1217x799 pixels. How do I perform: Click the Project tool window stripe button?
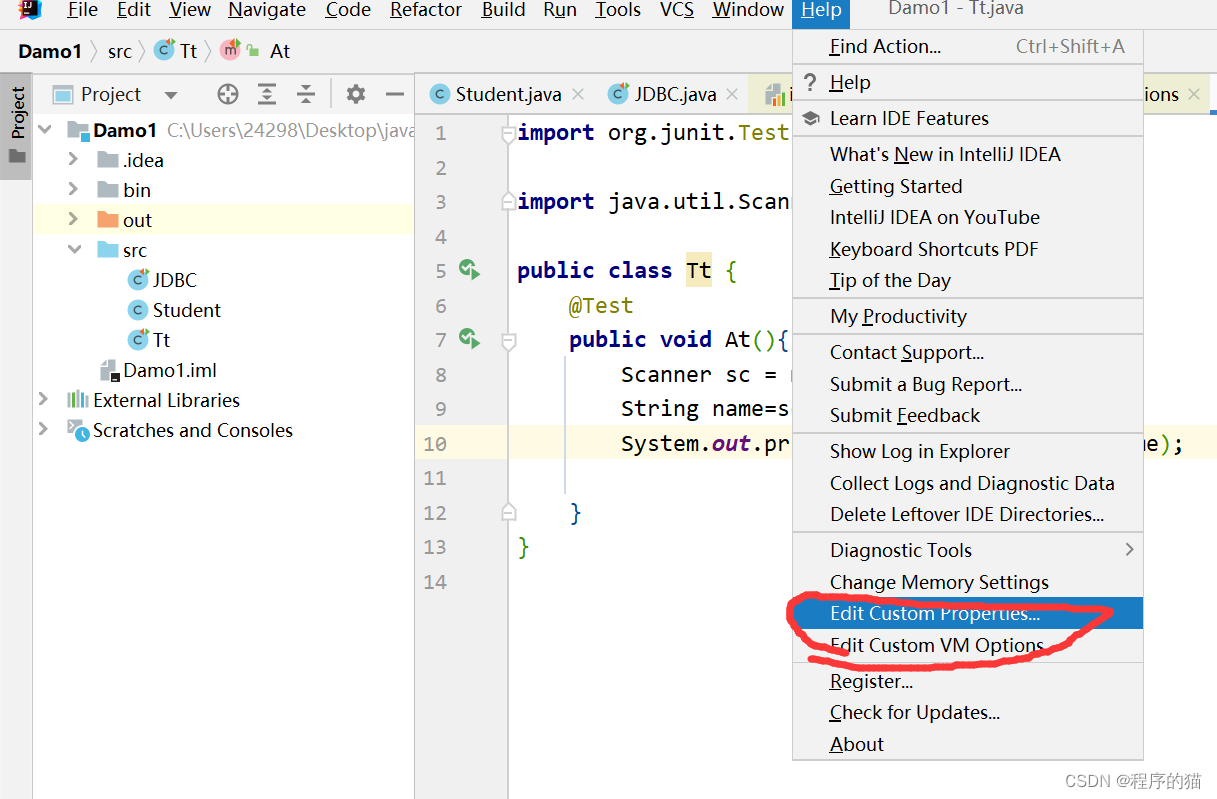point(17,126)
